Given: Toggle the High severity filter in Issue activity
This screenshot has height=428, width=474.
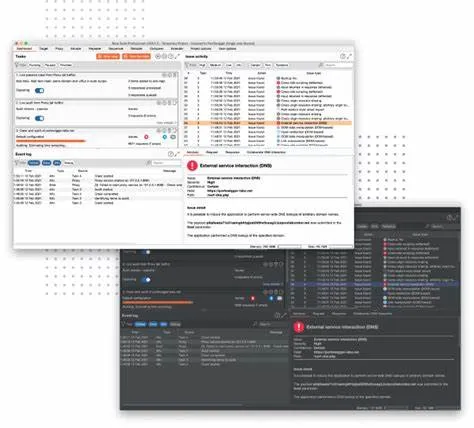Looking at the screenshot, I should pos(202,65).
